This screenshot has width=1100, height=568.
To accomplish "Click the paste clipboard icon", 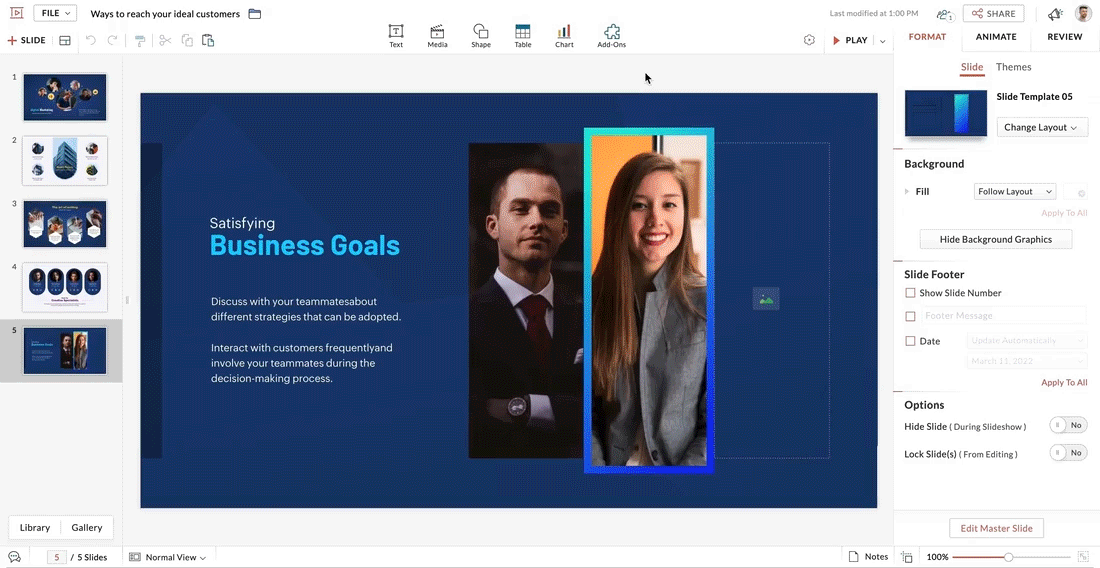I will [x=208, y=41].
